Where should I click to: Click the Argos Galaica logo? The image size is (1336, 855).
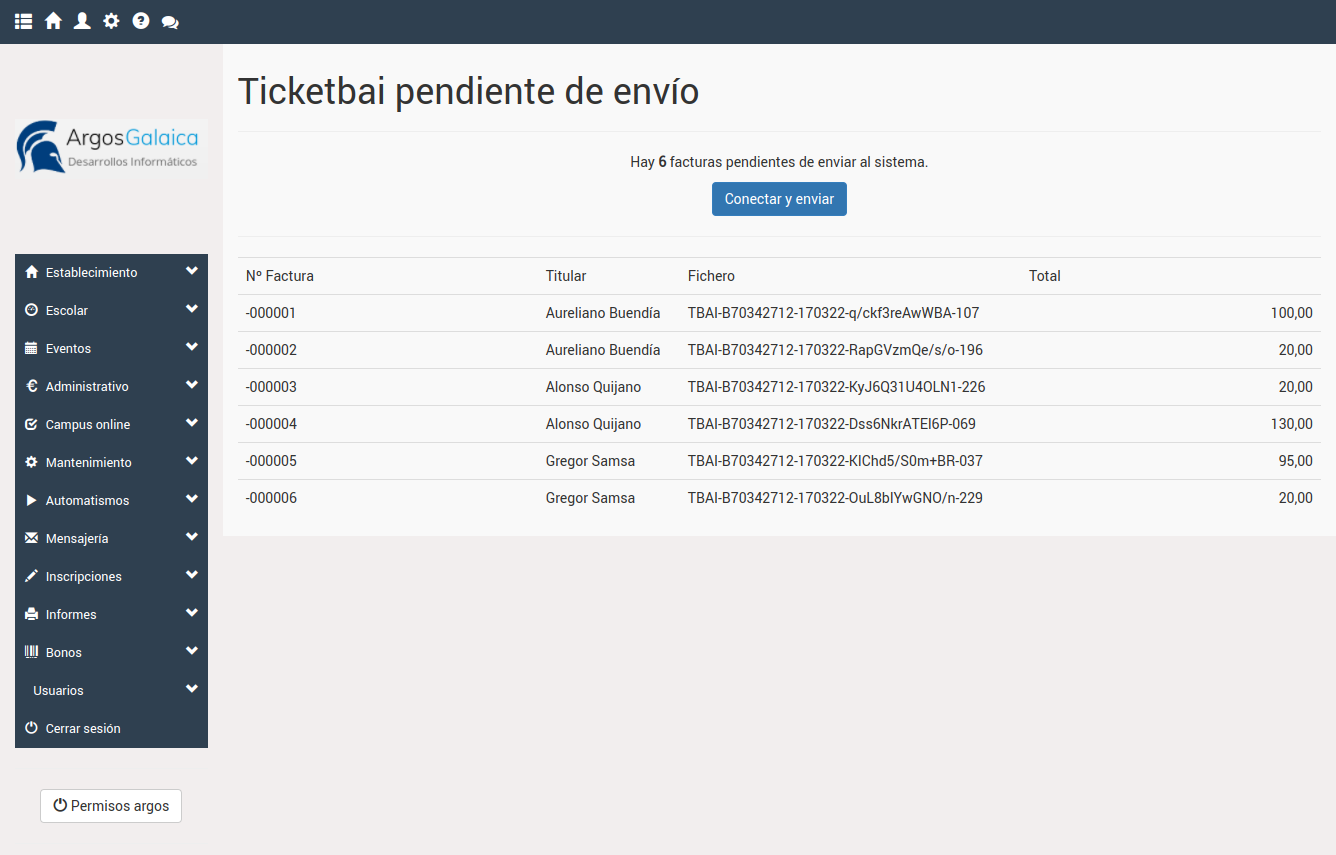(x=111, y=148)
